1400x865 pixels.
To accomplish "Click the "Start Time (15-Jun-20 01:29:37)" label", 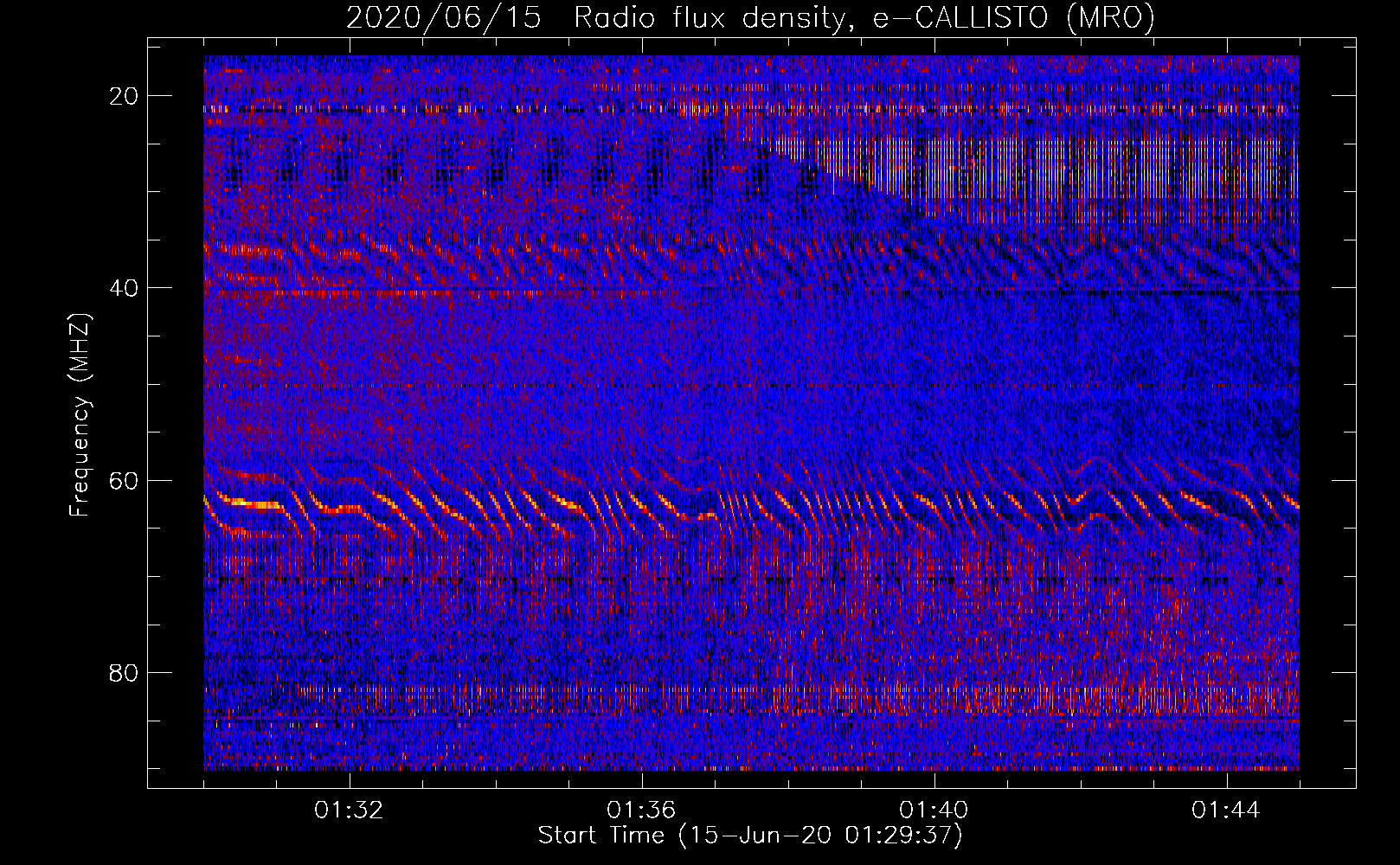I will point(750,836).
